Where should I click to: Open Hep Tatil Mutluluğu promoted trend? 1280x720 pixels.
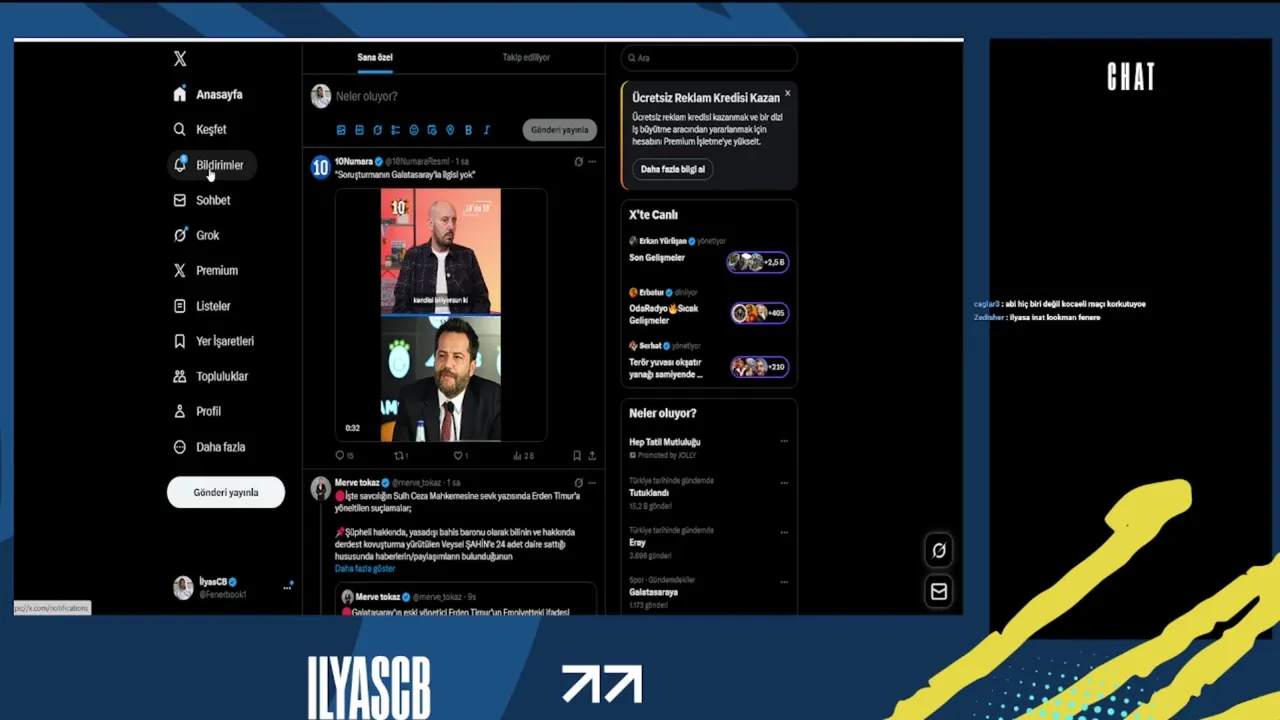[x=664, y=442]
